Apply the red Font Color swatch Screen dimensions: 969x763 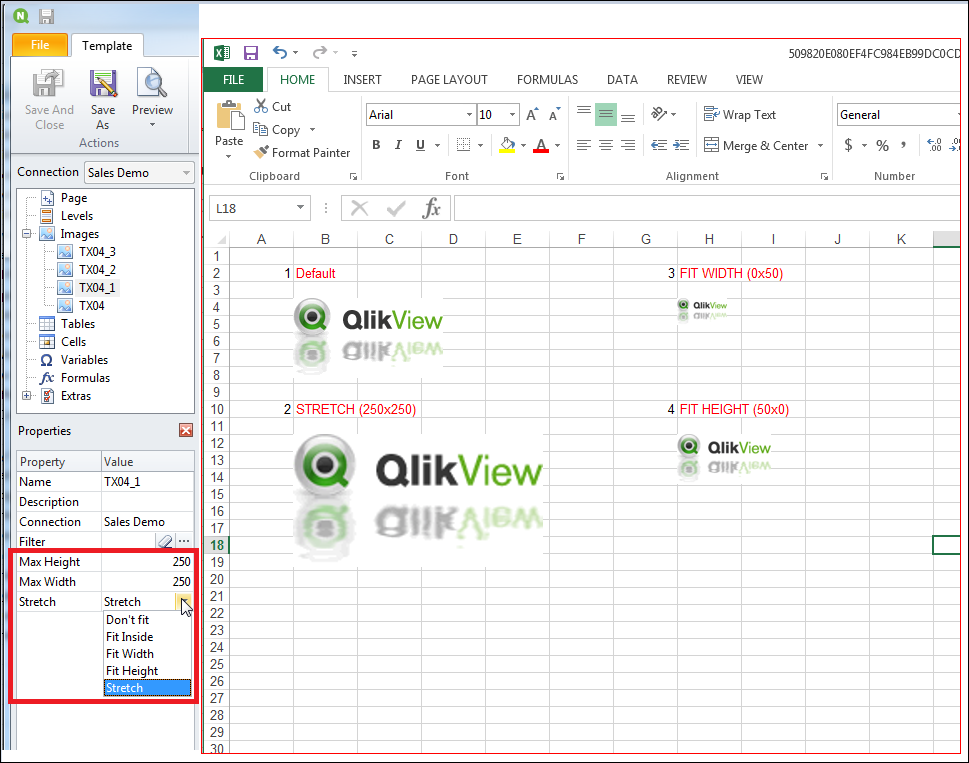541,145
